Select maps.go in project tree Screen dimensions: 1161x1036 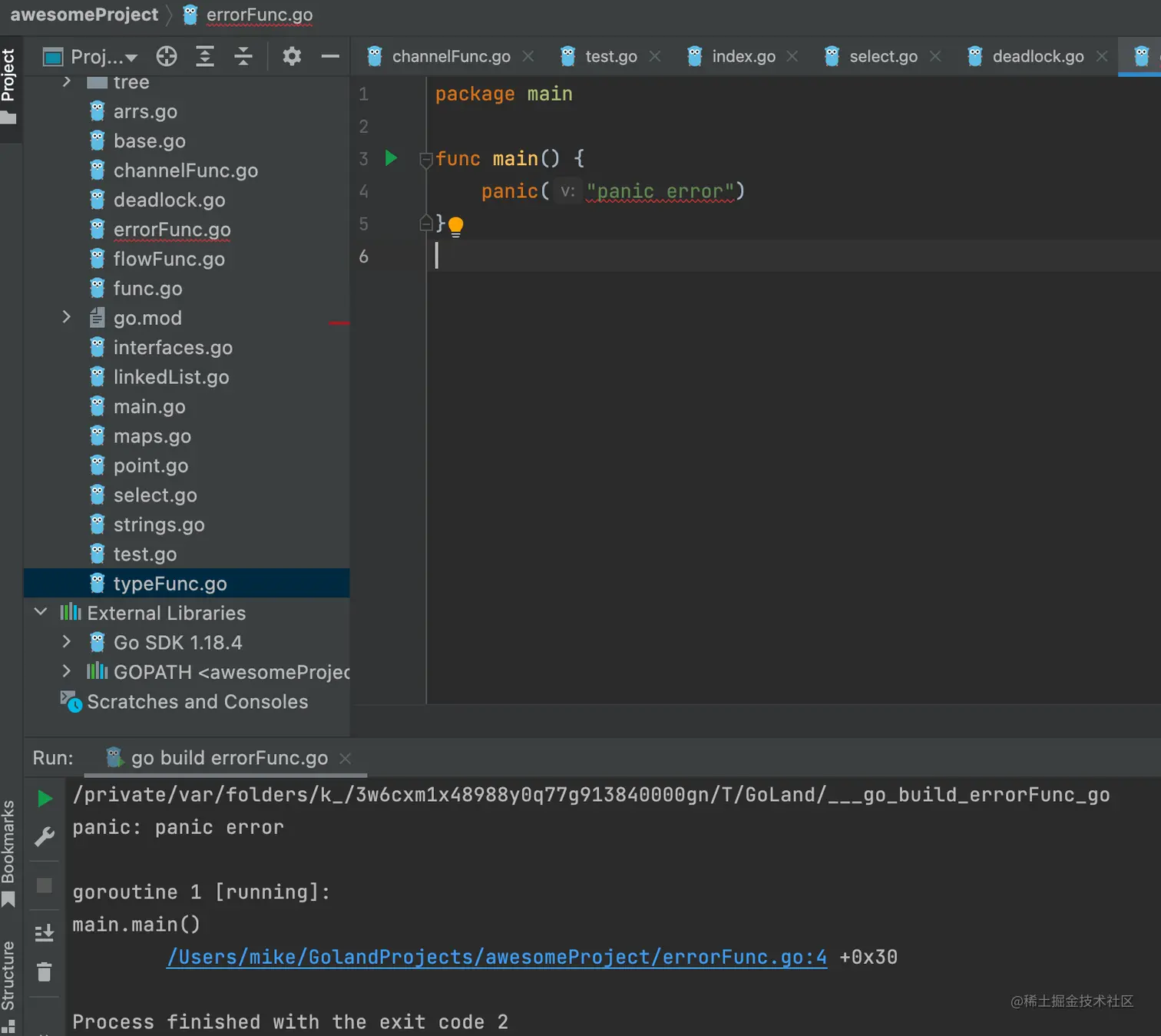coord(152,435)
